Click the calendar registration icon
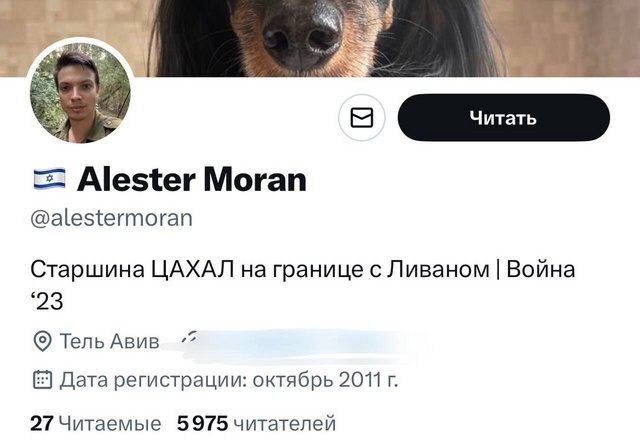640x441 pixels. pos(42,380)
